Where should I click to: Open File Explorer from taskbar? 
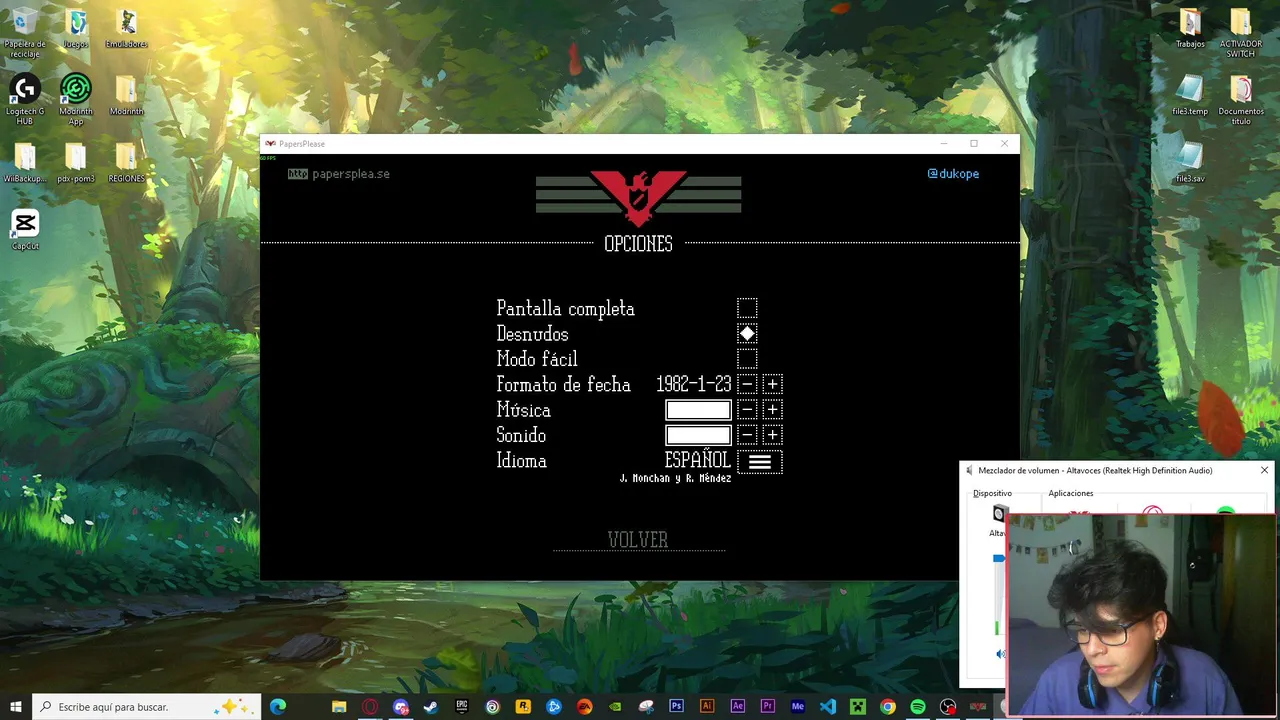point(339,707)
